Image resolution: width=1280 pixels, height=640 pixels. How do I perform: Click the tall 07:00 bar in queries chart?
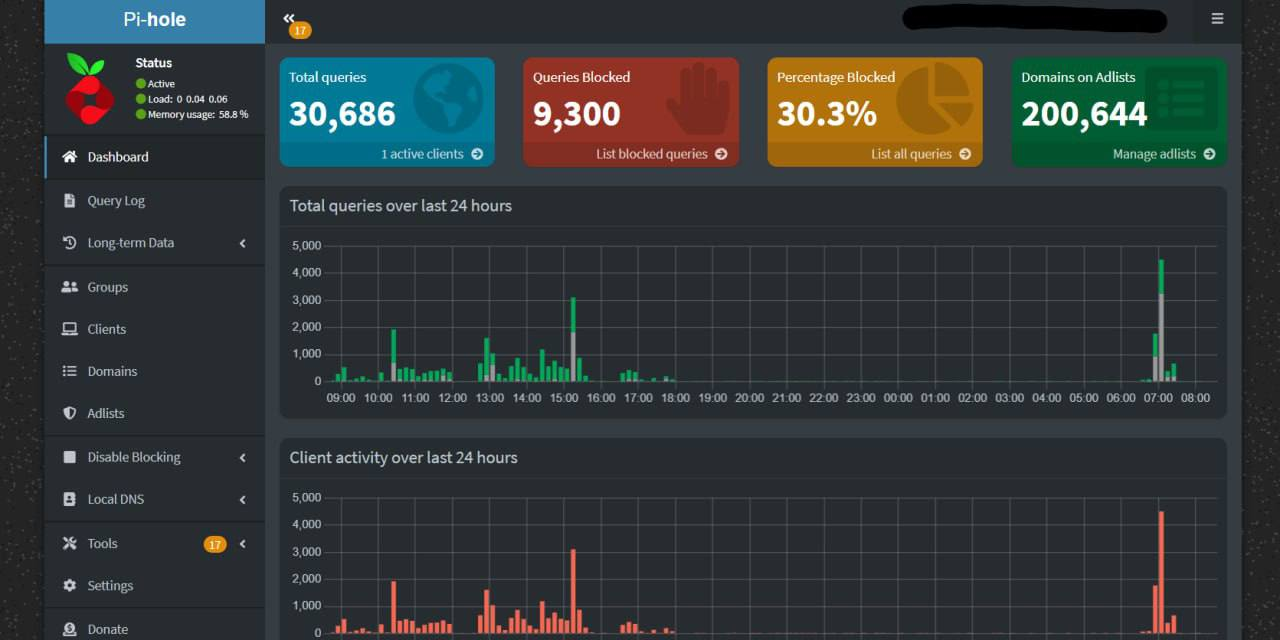click(x=1161, y=320)
